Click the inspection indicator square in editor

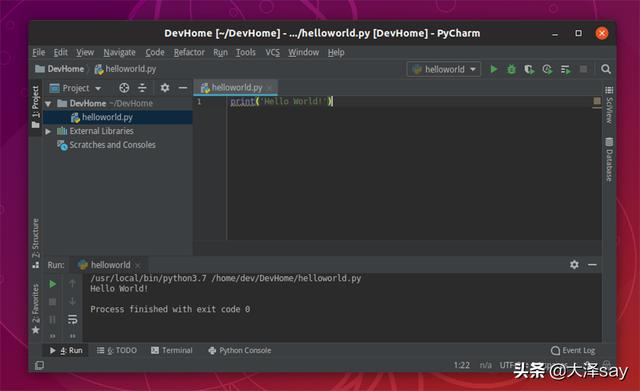point(597,101)
